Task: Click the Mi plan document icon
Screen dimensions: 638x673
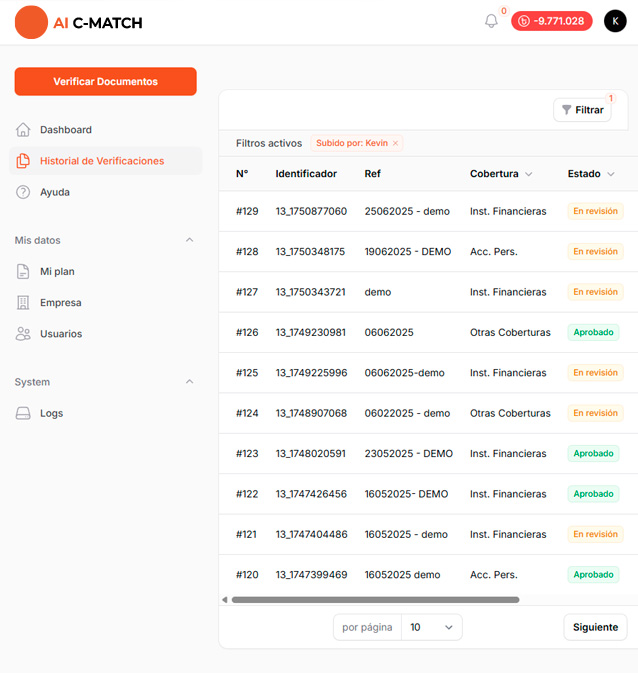Action: click(23, 271)
